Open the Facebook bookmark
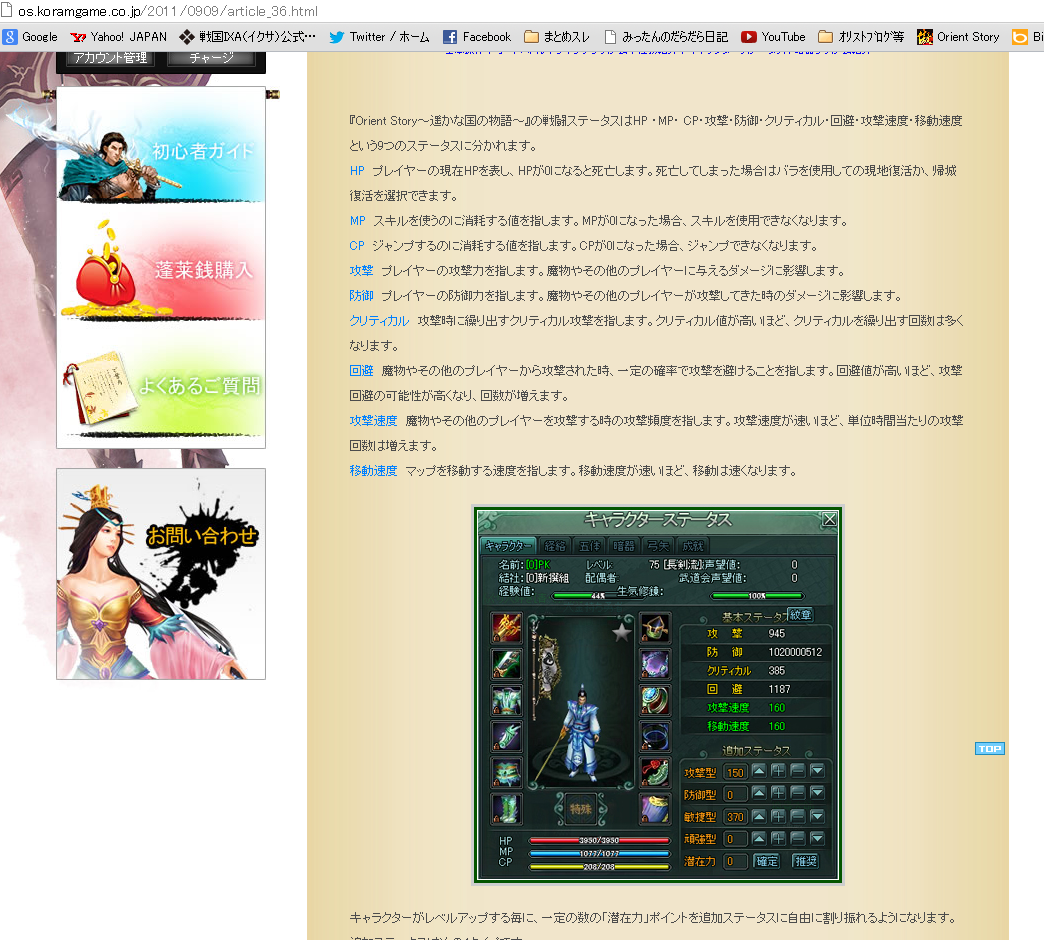Image resolution: width=1044 pixels, height=940 pixels. (477, 37)
